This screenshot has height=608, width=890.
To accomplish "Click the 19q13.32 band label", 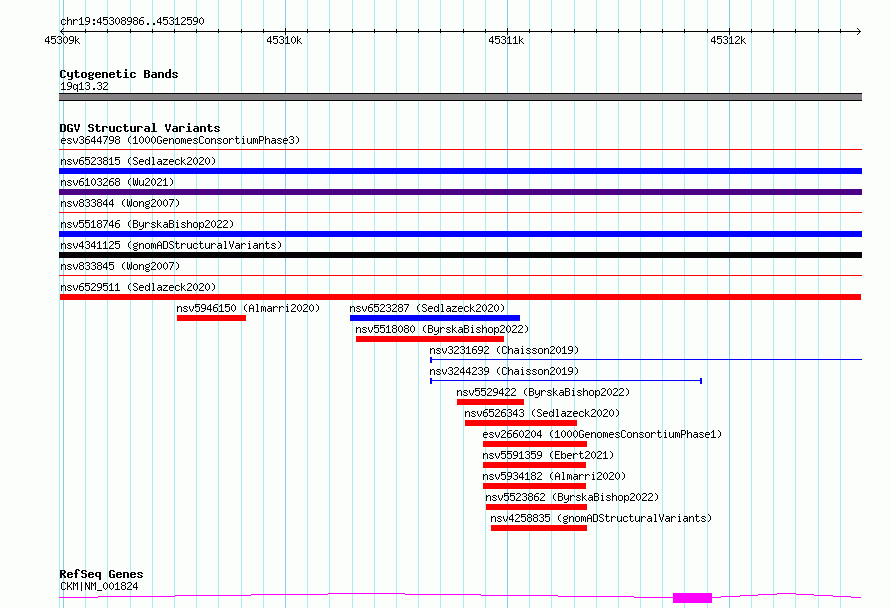I will click(84, 86).
